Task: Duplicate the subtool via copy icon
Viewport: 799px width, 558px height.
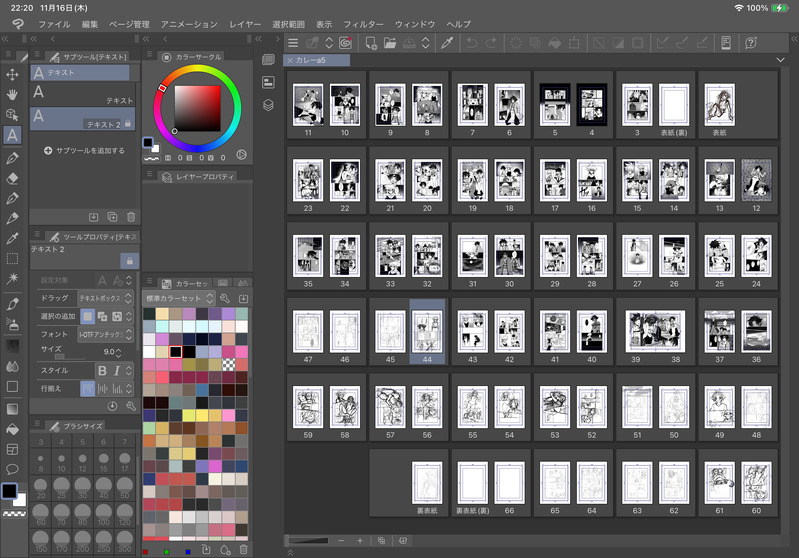Action: click(112, 217)
